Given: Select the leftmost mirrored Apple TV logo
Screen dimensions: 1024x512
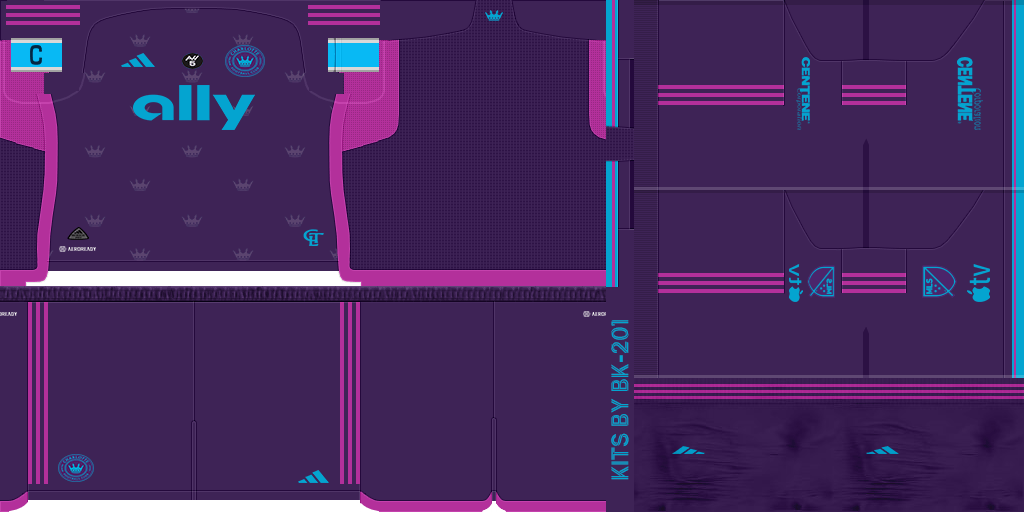Looking at the screenshot, I should point(795,283).
